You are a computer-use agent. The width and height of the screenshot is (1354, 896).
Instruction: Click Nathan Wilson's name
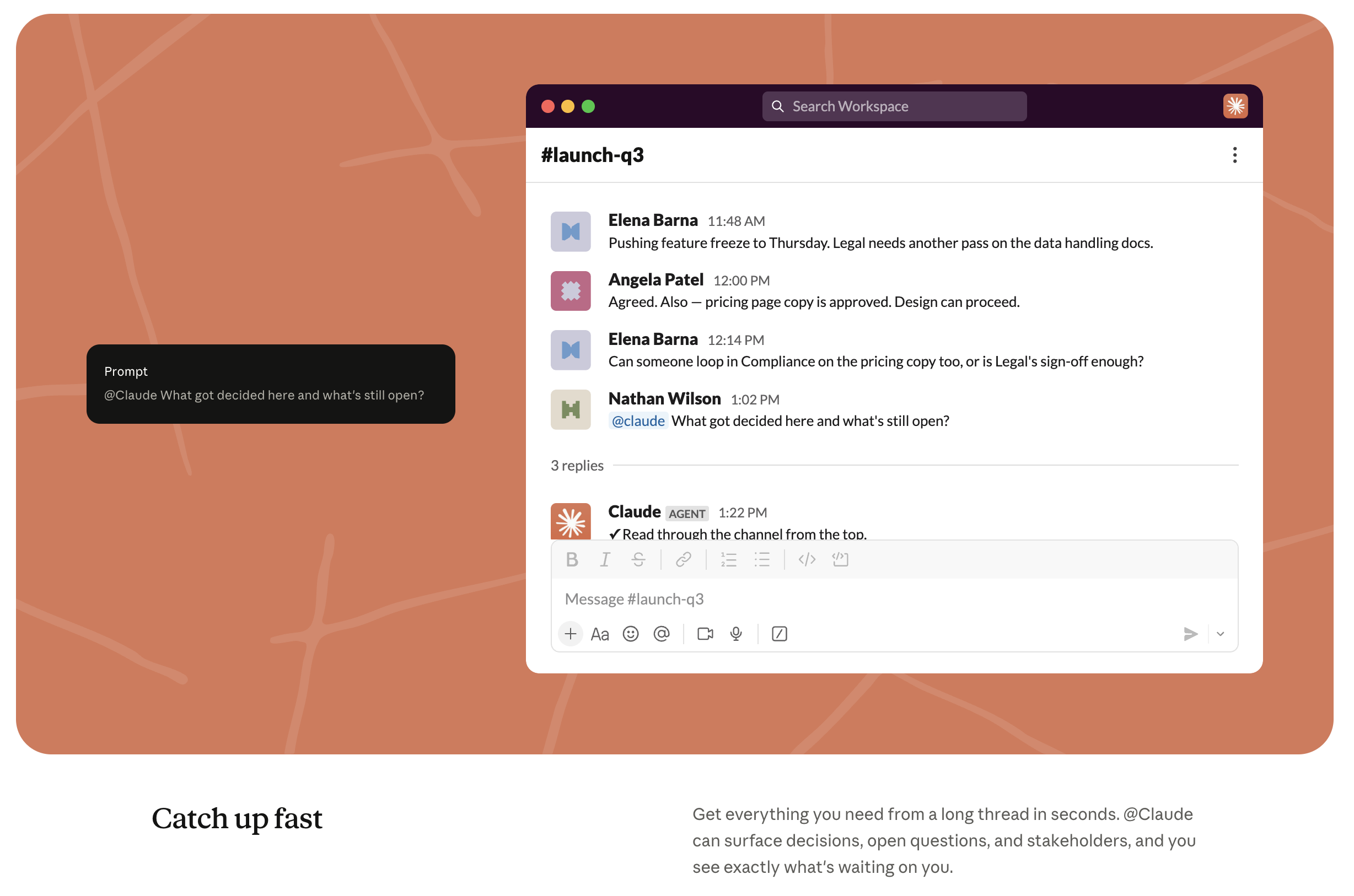click(665, 399)
